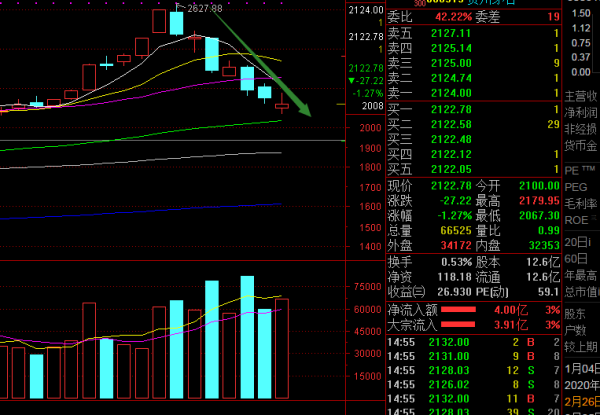
Task: Click the tallest cyan candlestick near the peak
Action: [x=177, y=24]
